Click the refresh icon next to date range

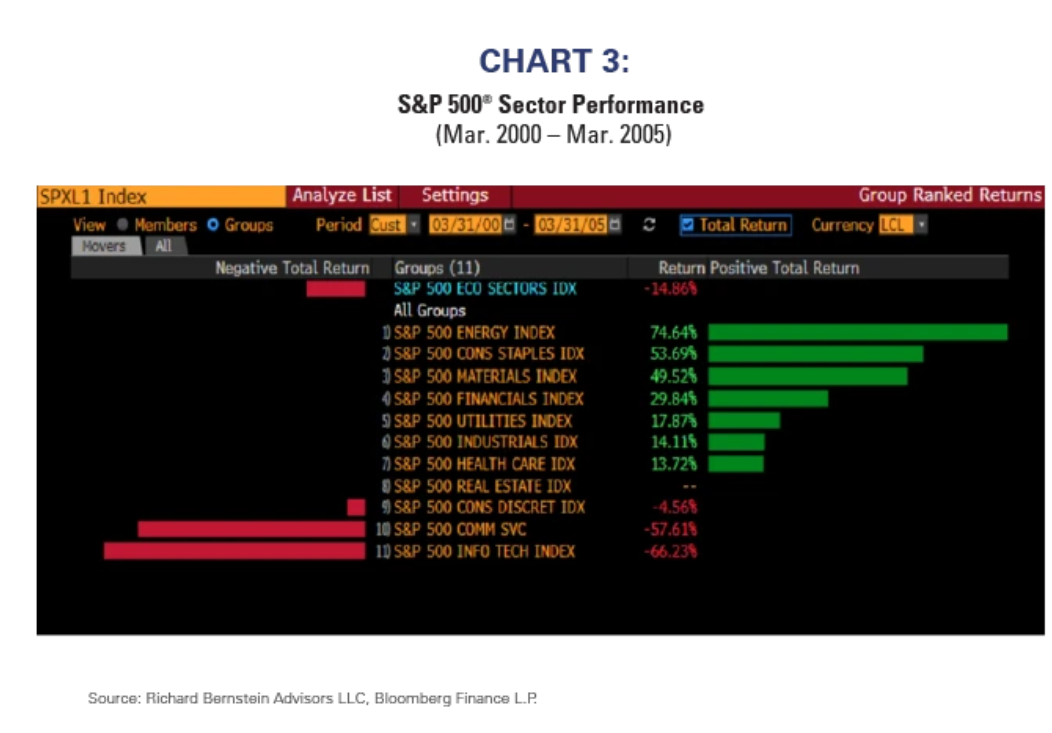coord(649,225)
